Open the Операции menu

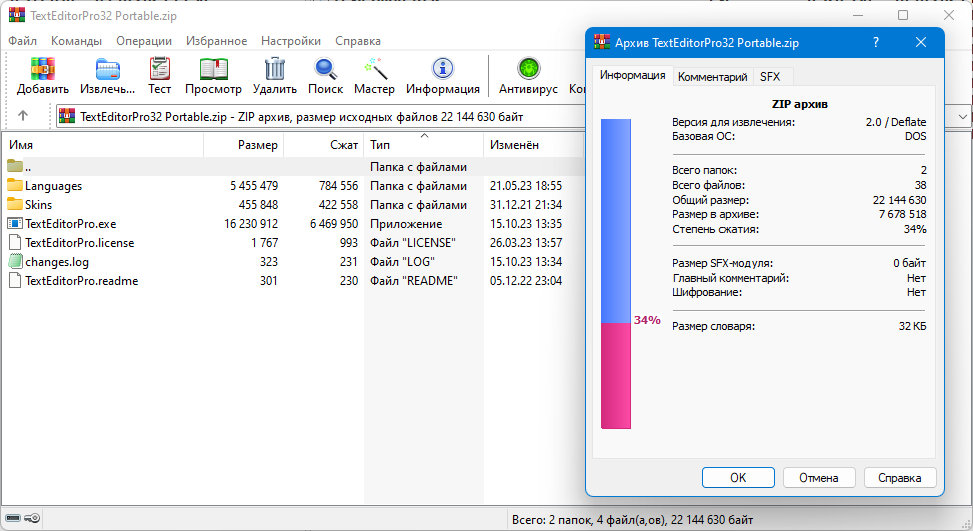pos(144,41)
